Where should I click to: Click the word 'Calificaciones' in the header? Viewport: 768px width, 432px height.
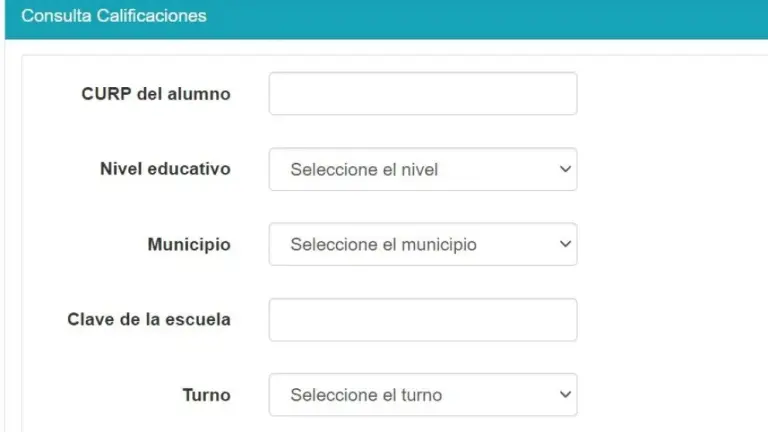(151, 16)
